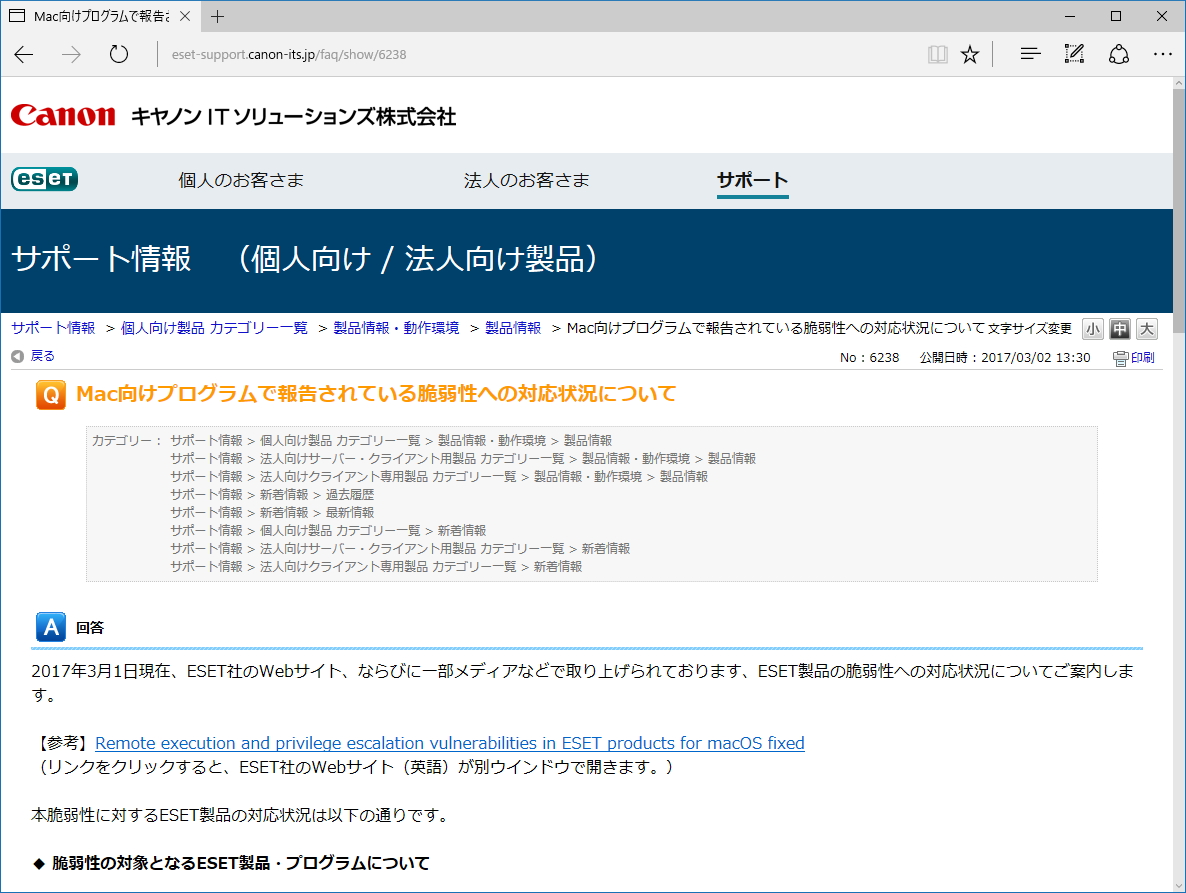Click the 公開日時：2017/03/02 13:30 text
1186x893 pixels.
pyautogui.click(x=1004, y=358)
